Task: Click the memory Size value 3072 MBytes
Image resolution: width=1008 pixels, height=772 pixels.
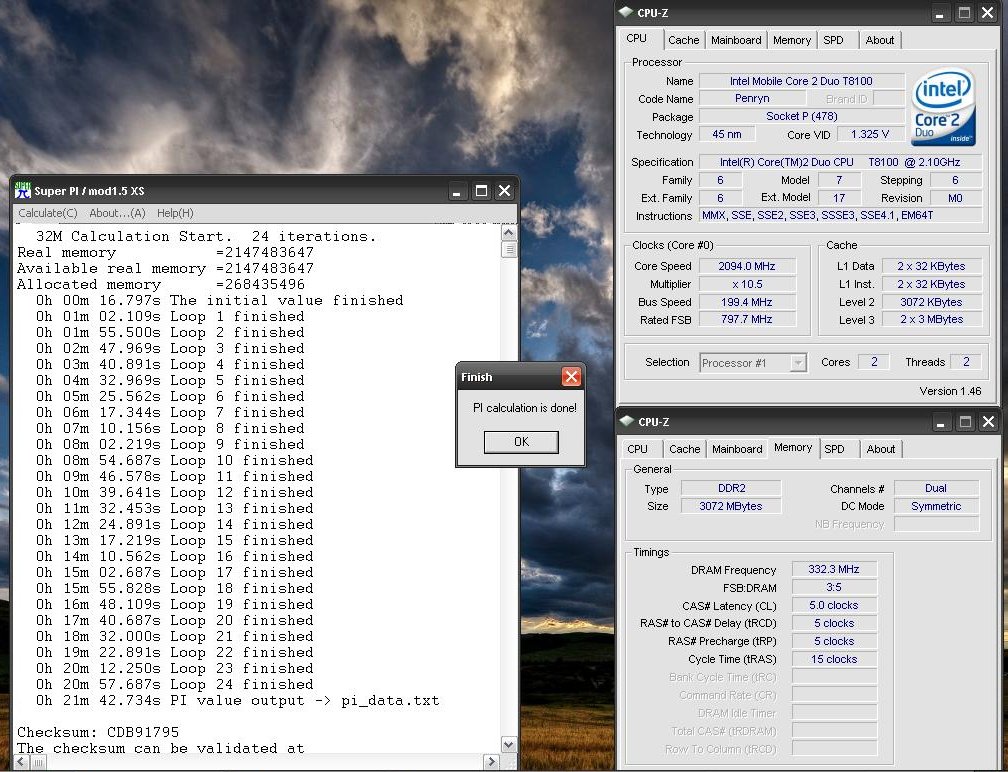Action: point(731,506)
